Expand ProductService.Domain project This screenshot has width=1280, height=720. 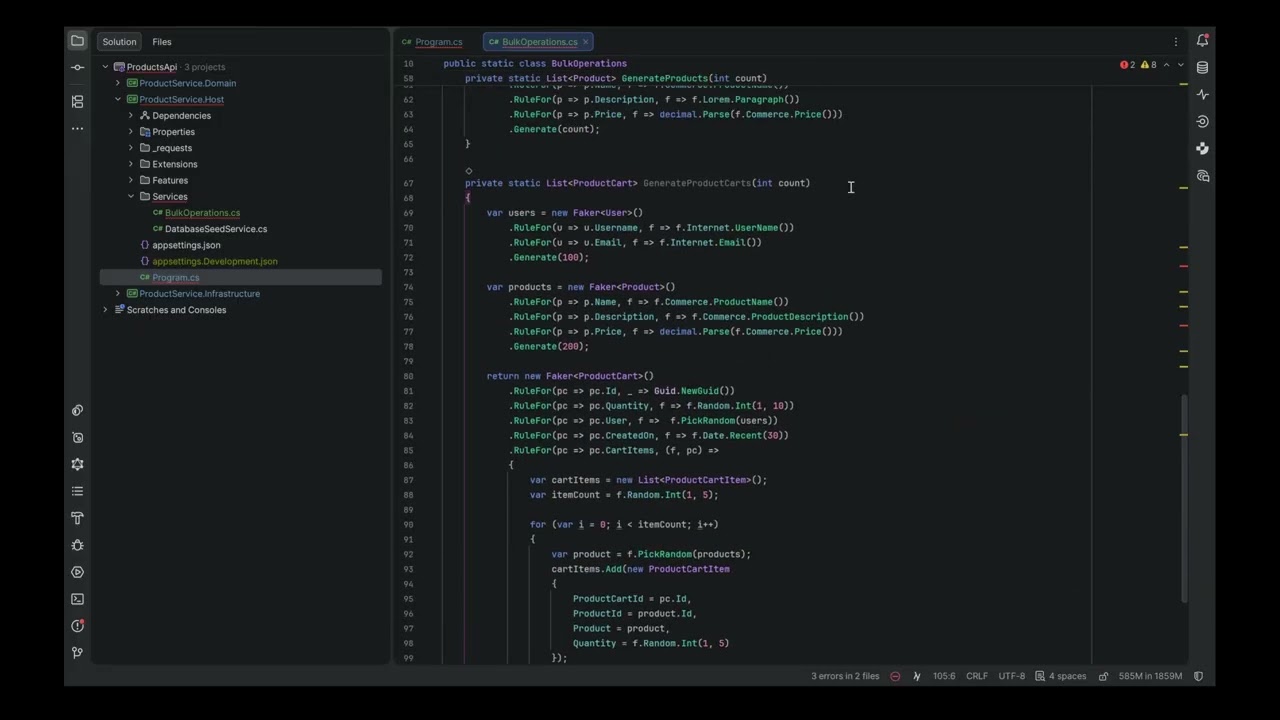coord(118,83)
